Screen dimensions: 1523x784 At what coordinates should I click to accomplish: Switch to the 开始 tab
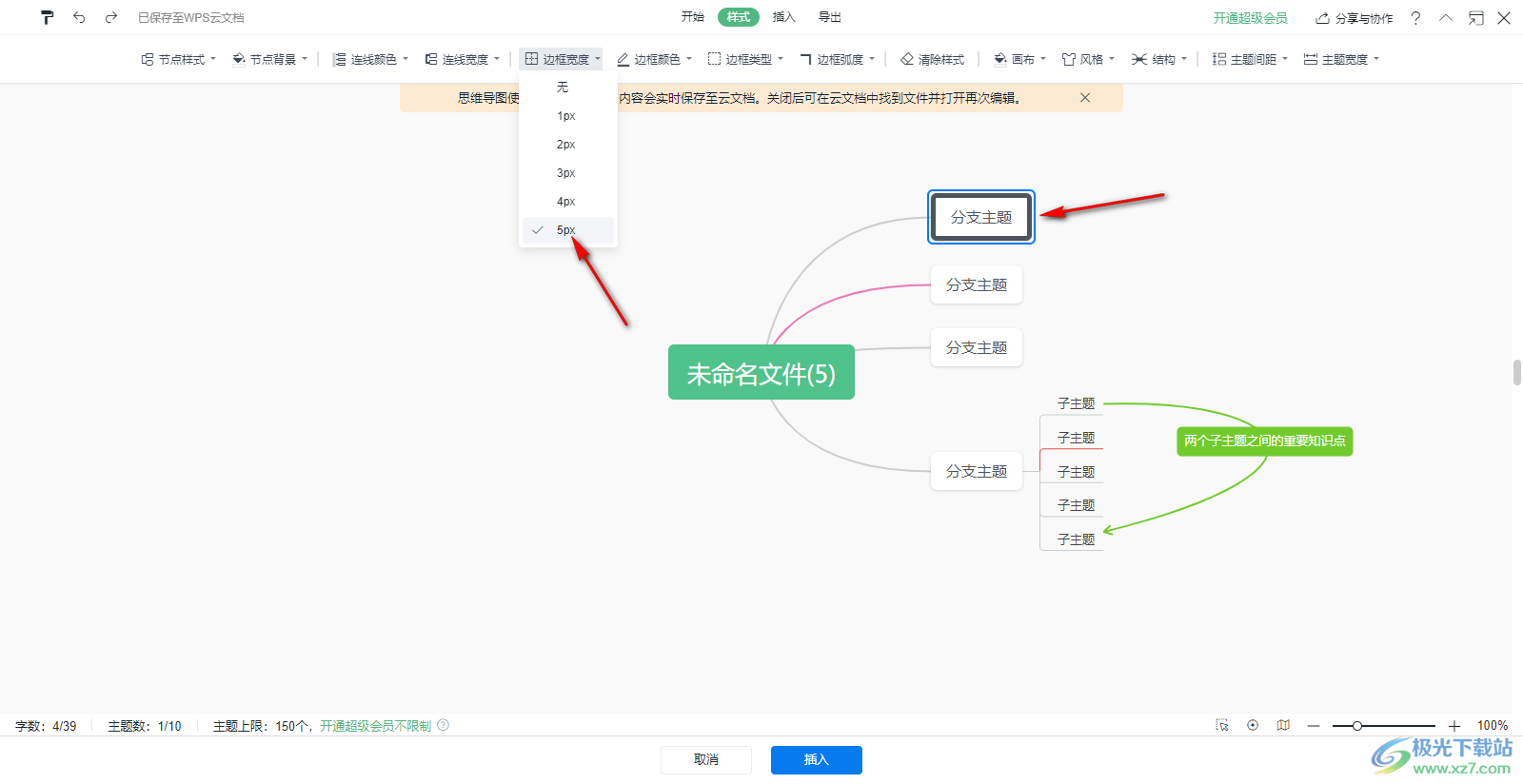point(693,17)
